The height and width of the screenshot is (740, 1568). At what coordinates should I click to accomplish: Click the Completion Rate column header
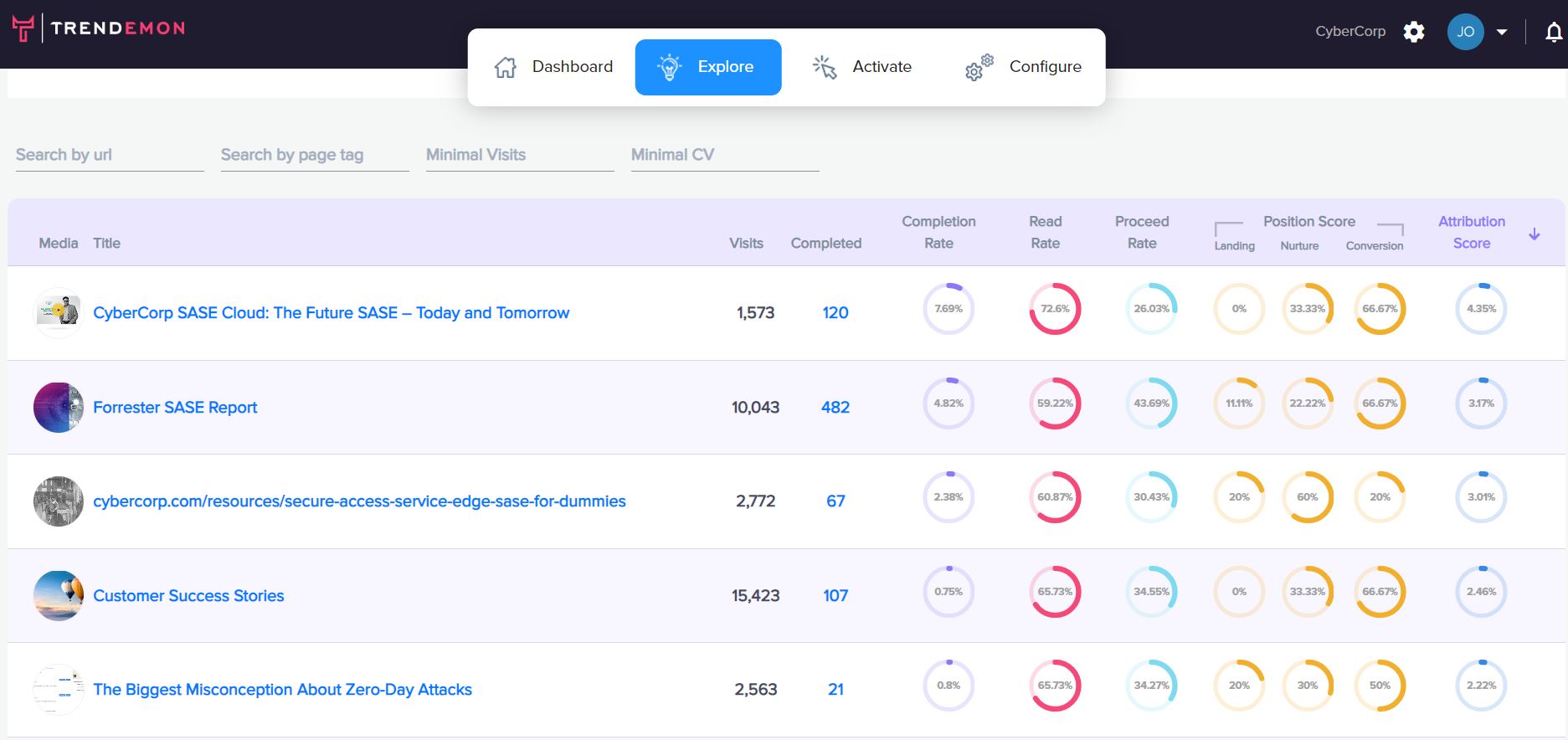click(938, 232)
